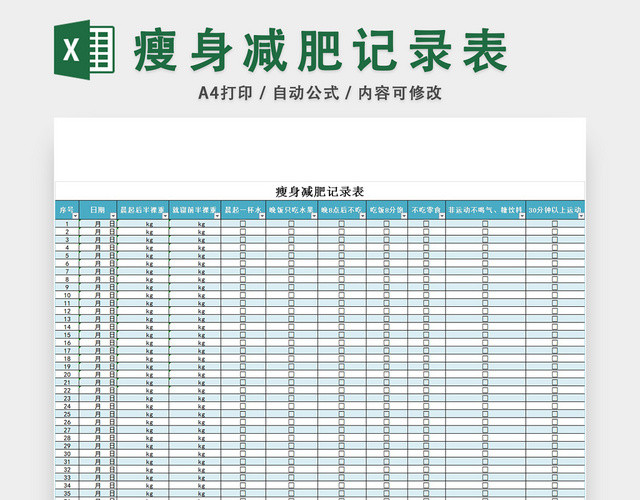Select serial number cell 33
Image resolution: width=640 pixels, height=500 pixels.
click(67, 478)
